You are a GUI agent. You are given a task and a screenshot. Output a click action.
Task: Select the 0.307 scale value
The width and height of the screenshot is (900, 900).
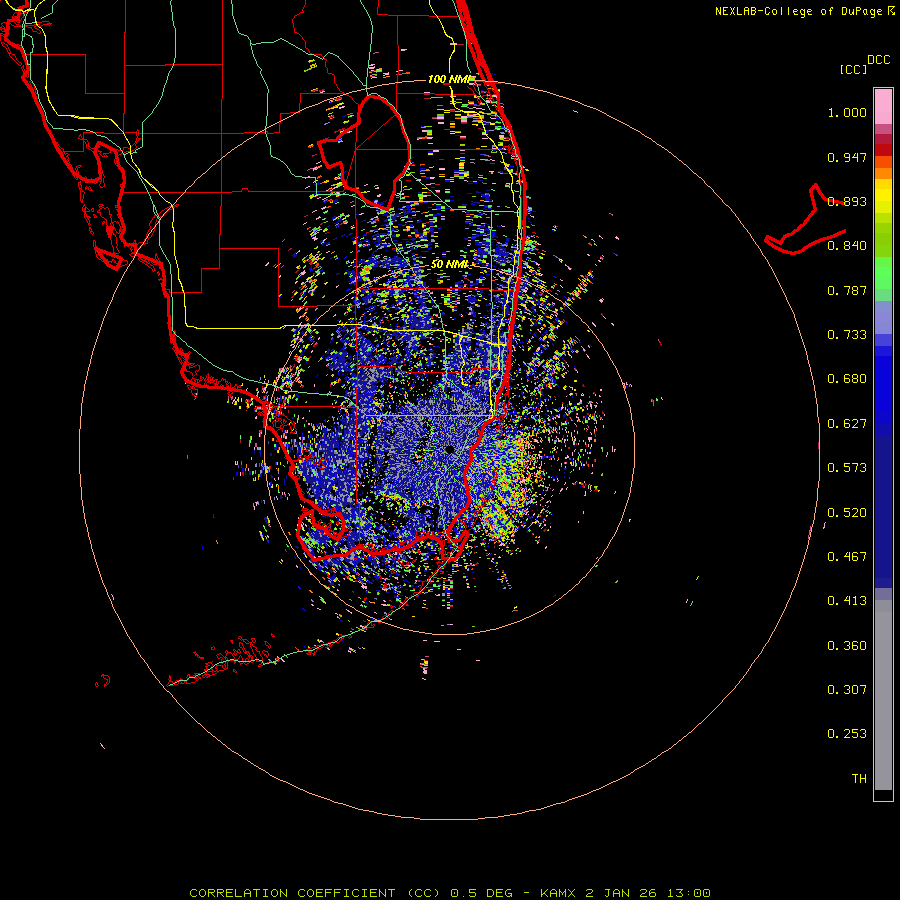pyautogui.click(x=847, y=690)
